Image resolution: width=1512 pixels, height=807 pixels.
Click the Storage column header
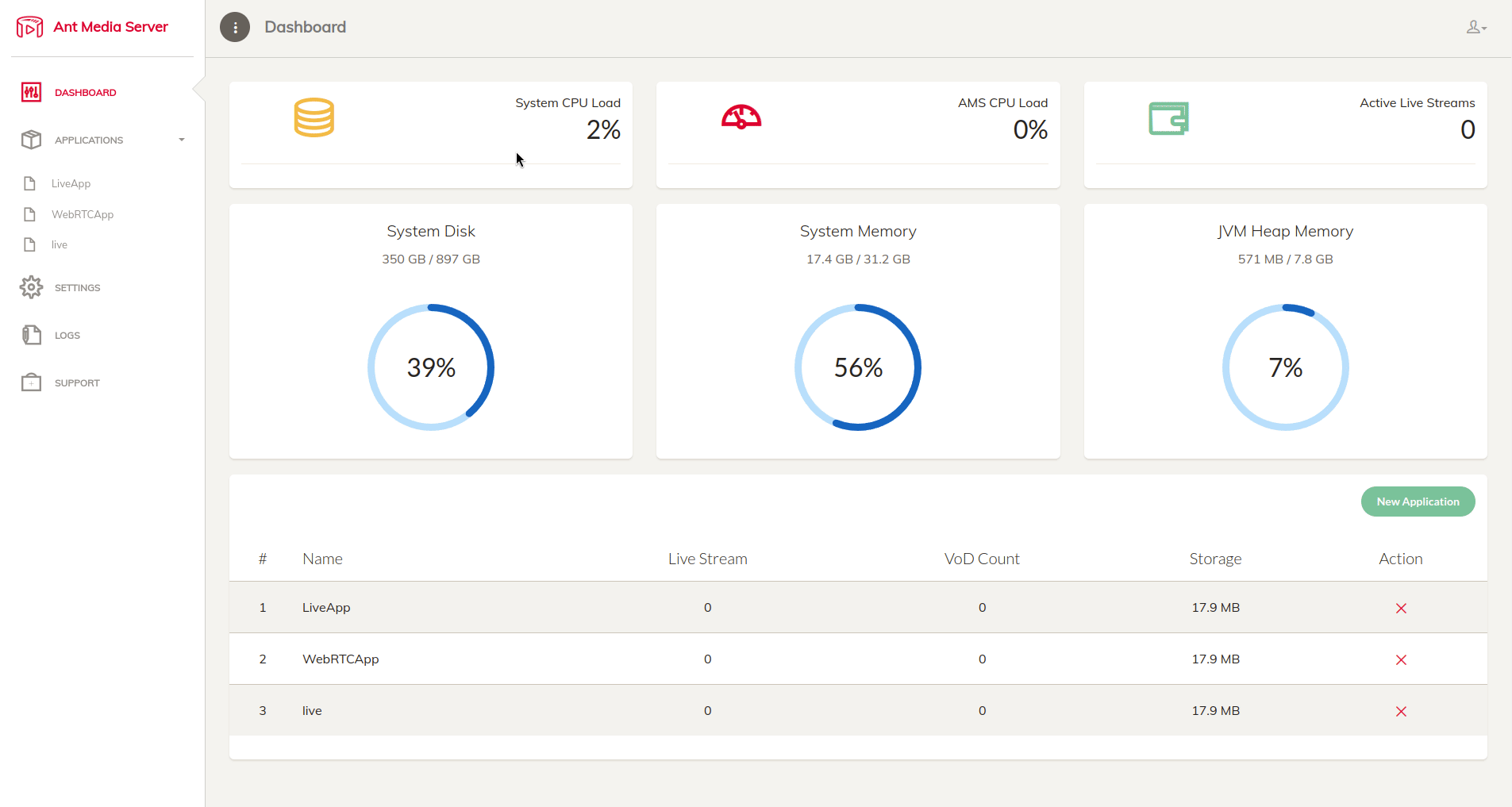[1215, 559]
